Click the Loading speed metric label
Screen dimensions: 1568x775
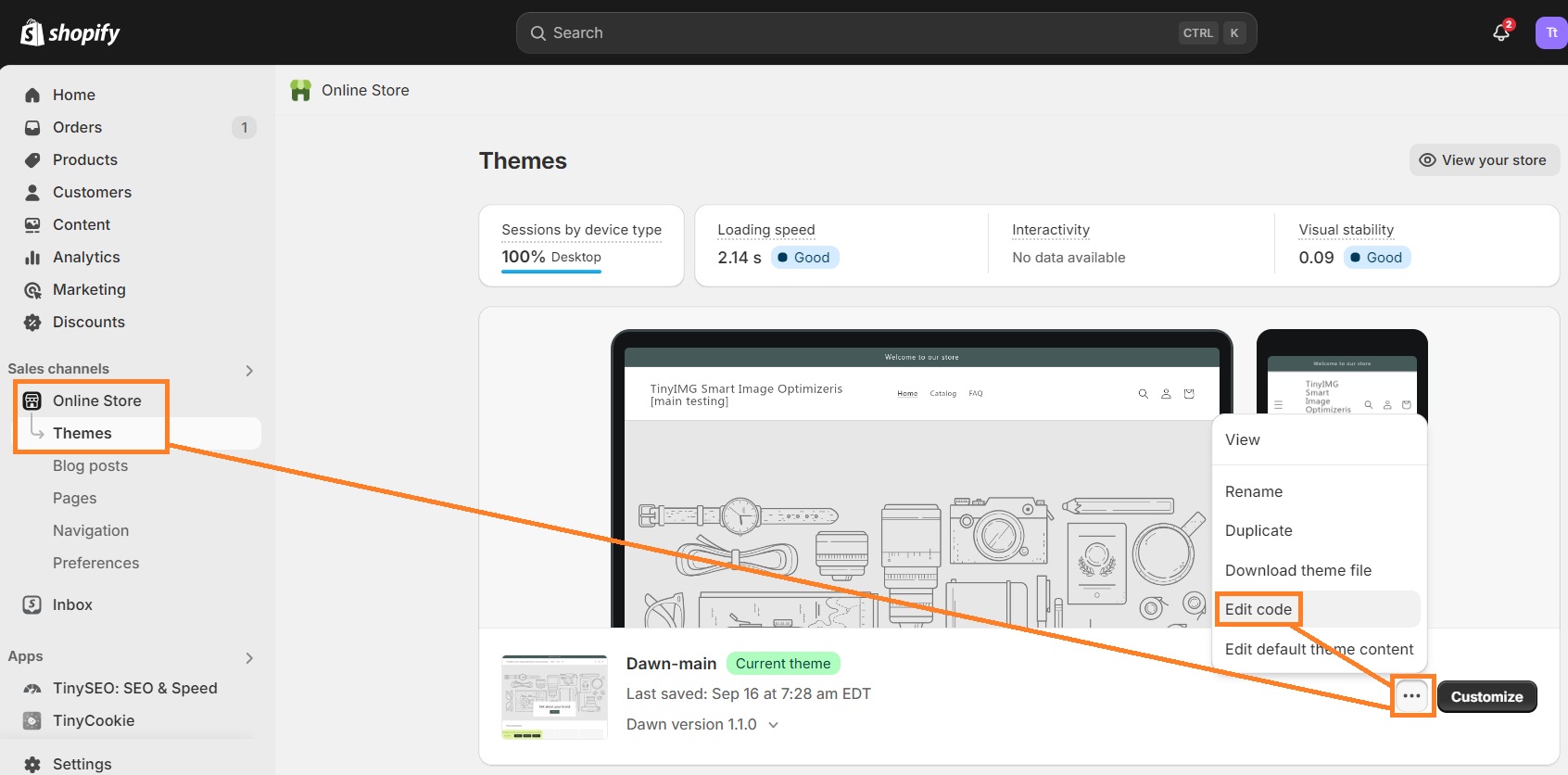[766, 229]
